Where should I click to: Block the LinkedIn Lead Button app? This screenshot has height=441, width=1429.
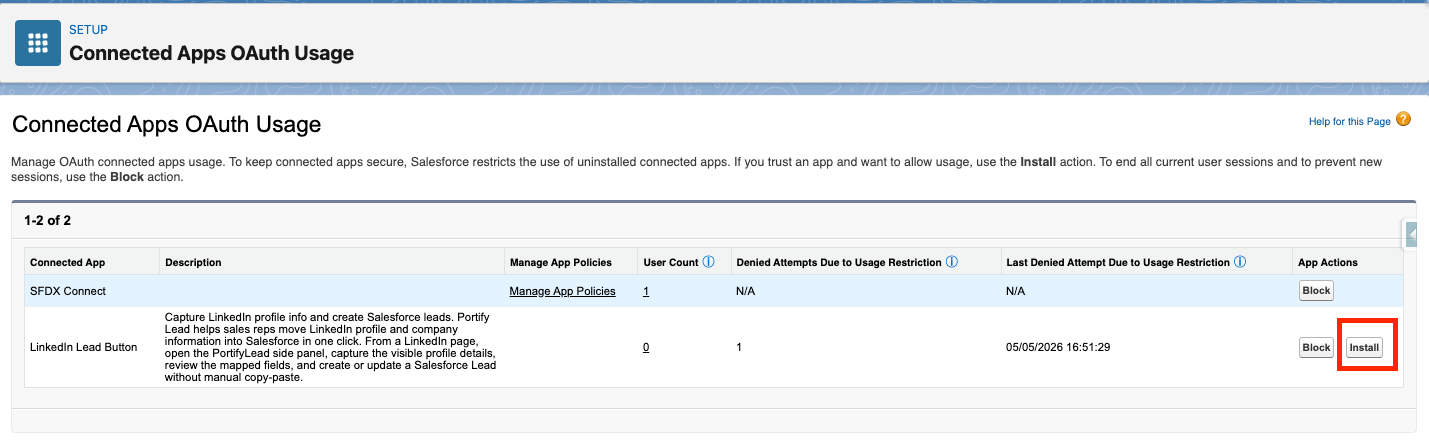pos(1316,348)
